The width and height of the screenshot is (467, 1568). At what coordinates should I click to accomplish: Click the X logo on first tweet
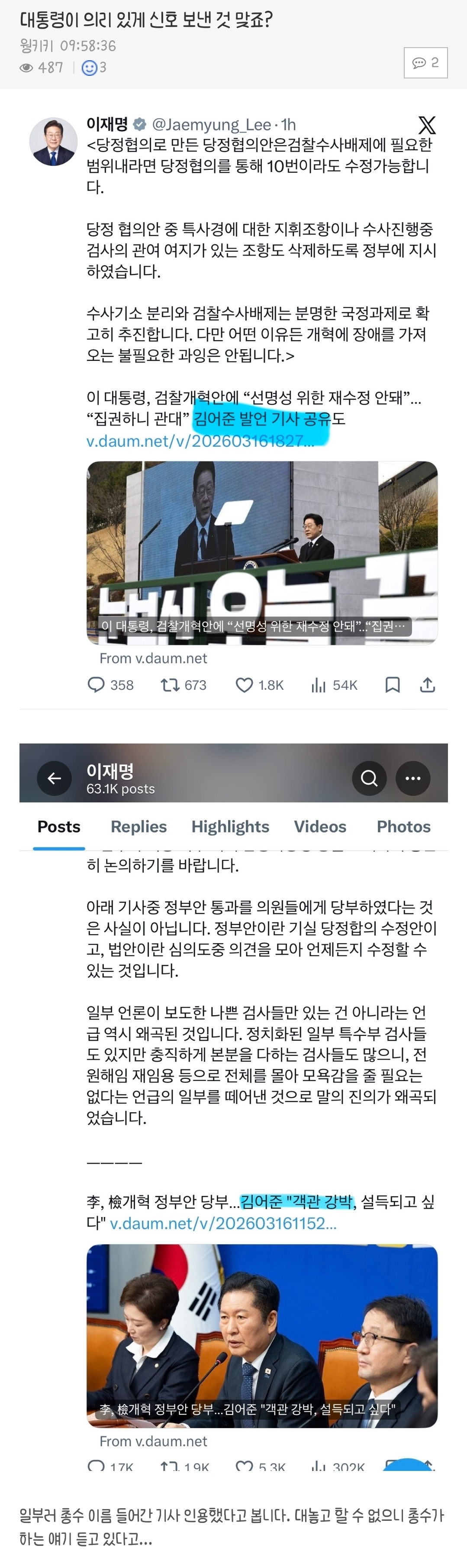point(427,125)
